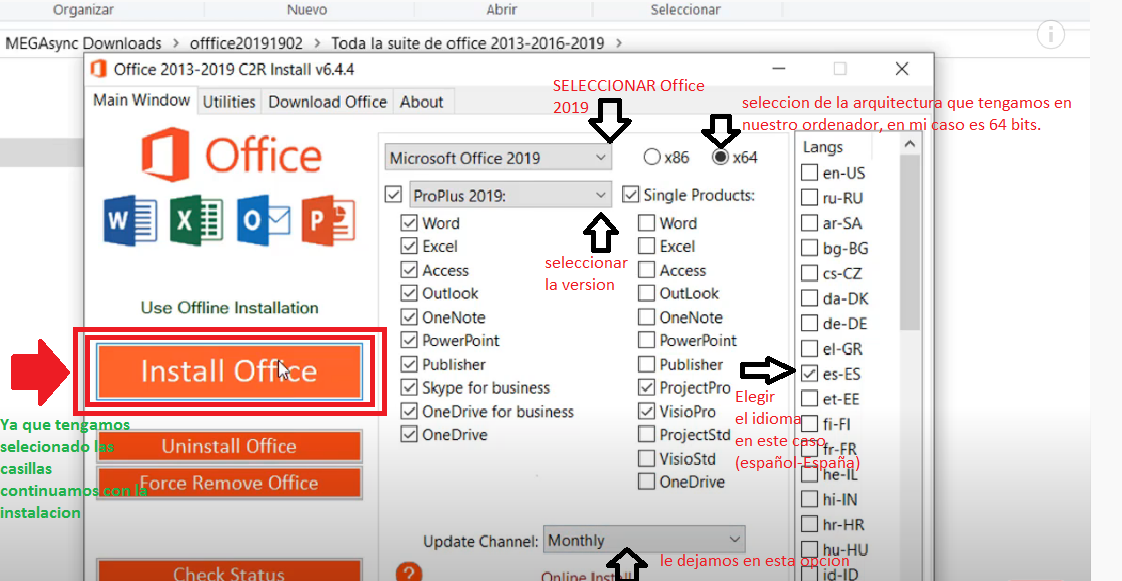Click the Check Status button
The image size is (1122, 581).
coord(229,571)
